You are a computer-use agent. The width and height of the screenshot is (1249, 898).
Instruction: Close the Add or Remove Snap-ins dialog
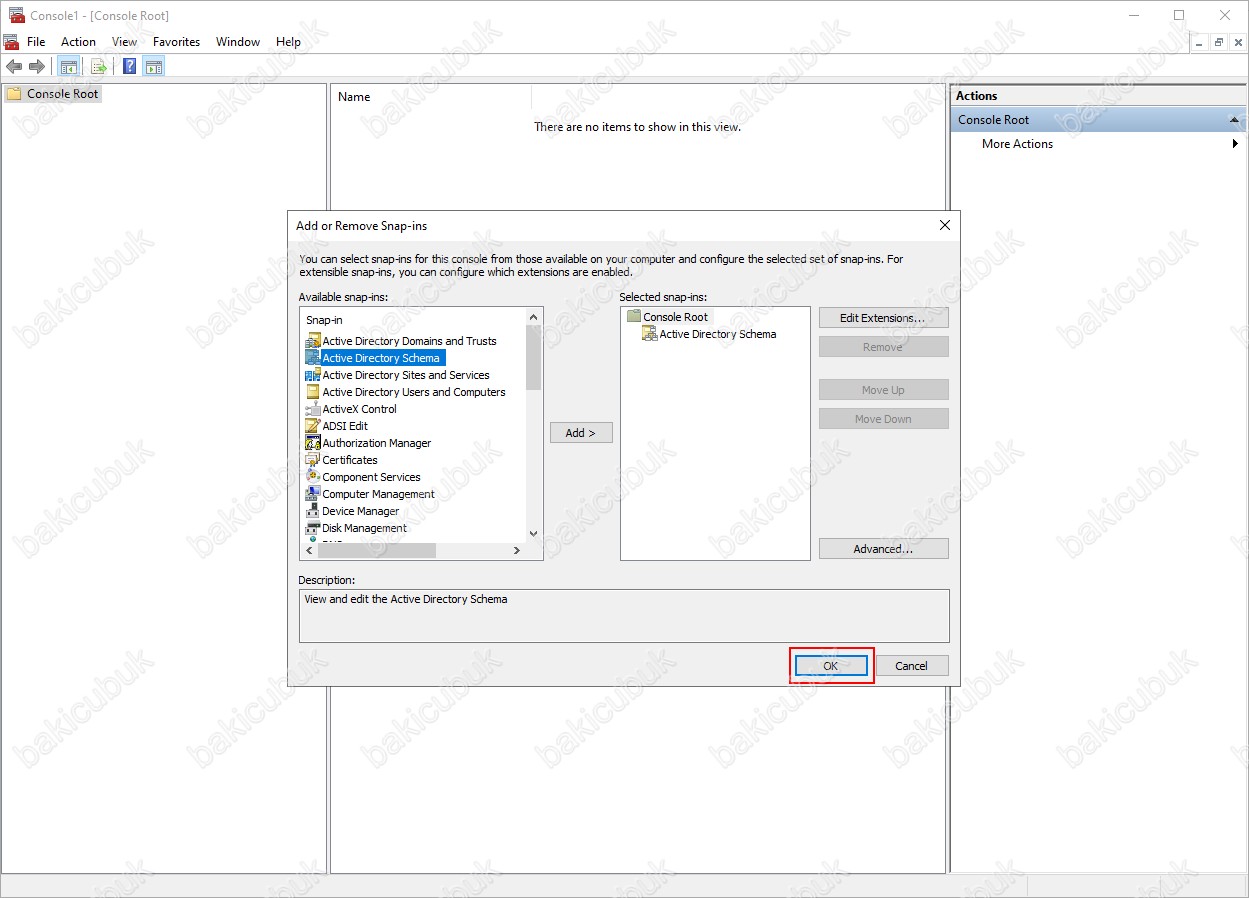(x=945, y=226)
